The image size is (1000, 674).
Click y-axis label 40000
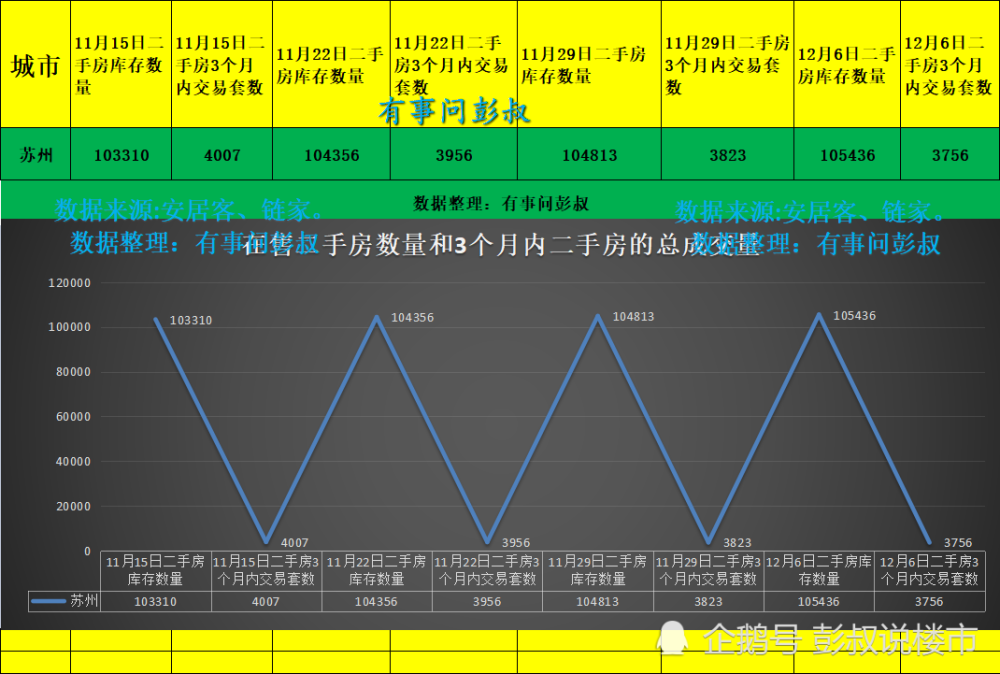pos(73,461)
